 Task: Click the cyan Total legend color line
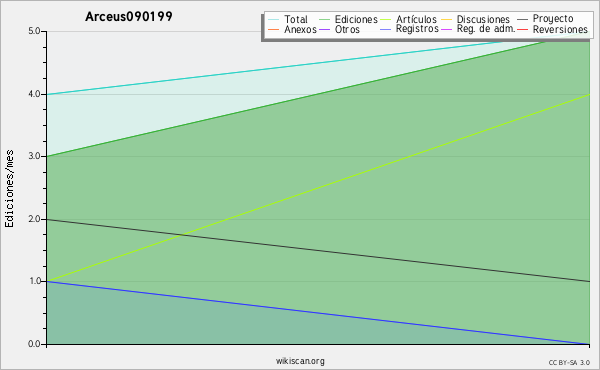coord(274,19)
